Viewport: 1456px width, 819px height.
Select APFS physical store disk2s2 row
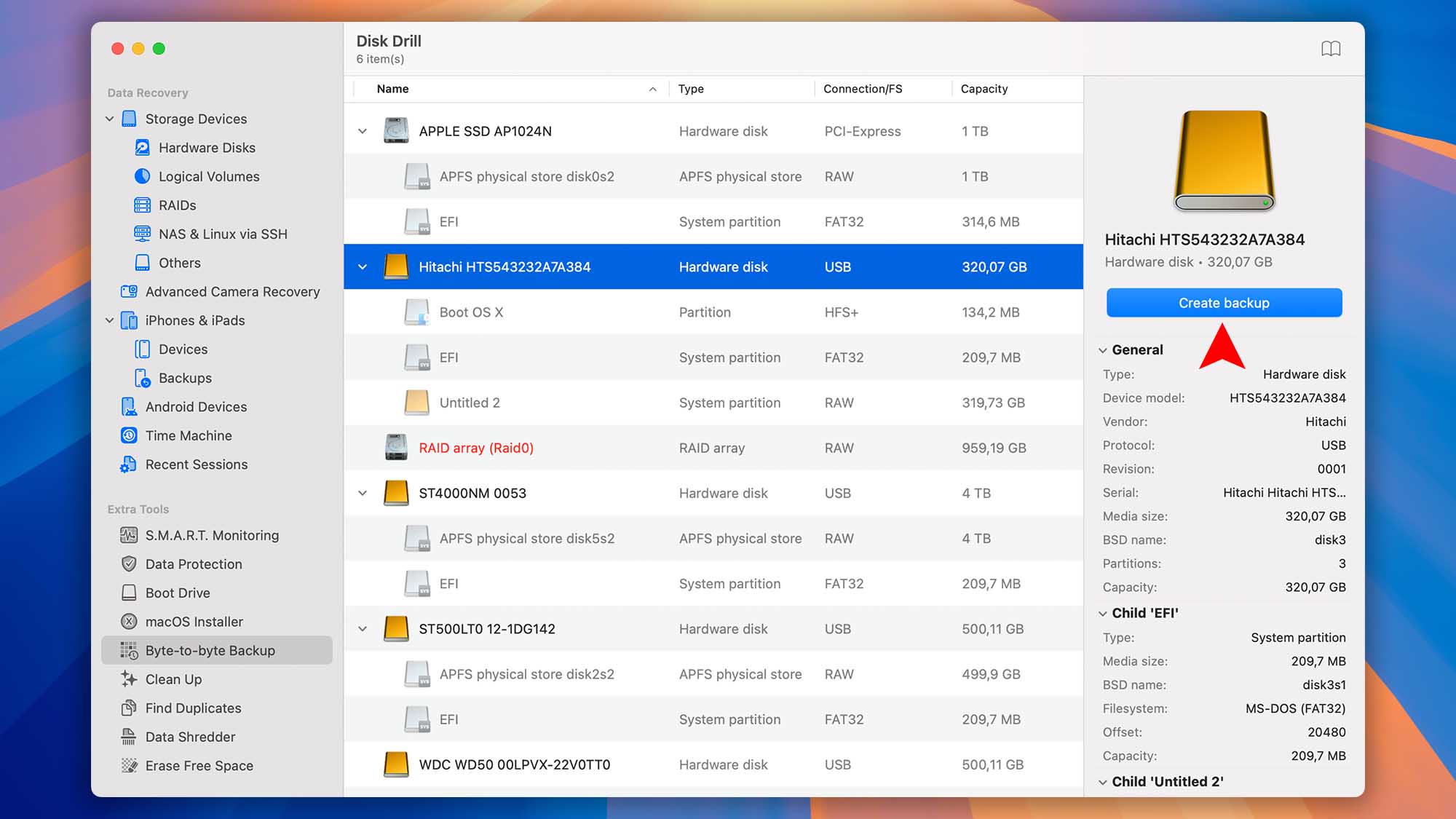pos(713,674)
